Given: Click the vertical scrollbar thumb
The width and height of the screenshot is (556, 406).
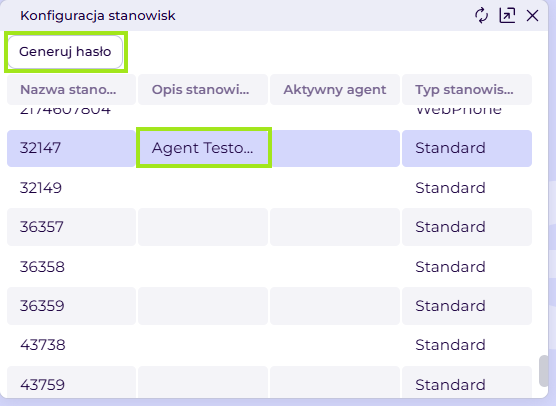Looking at the screenshot, I should click(543, 371).
